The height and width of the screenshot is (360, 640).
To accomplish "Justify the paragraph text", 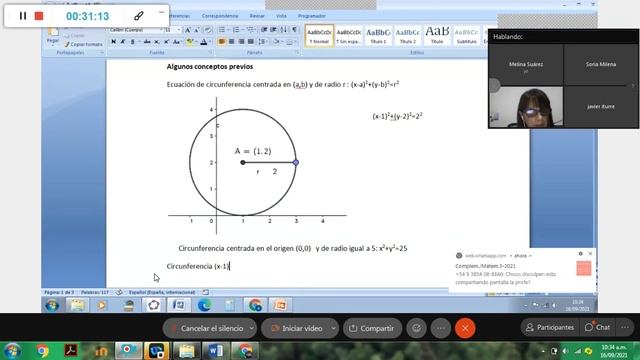I will [x=251, y=42].
